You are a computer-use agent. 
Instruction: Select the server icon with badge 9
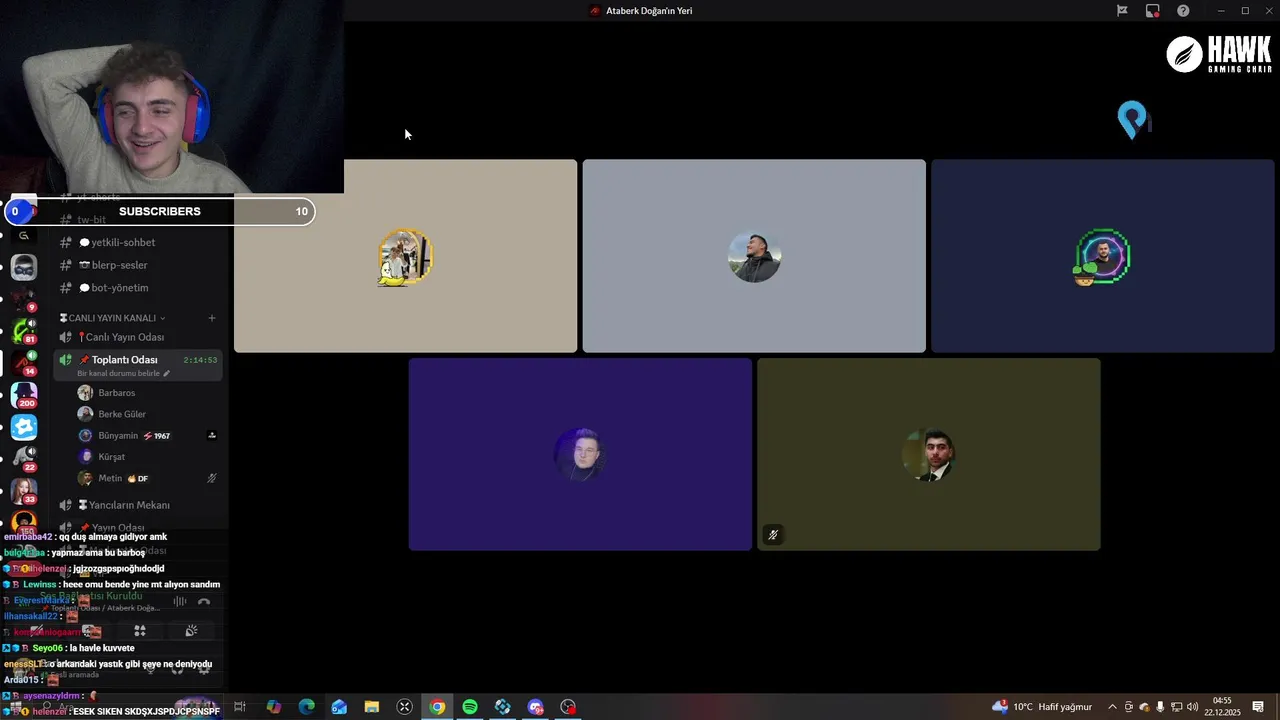click(24, 299)
